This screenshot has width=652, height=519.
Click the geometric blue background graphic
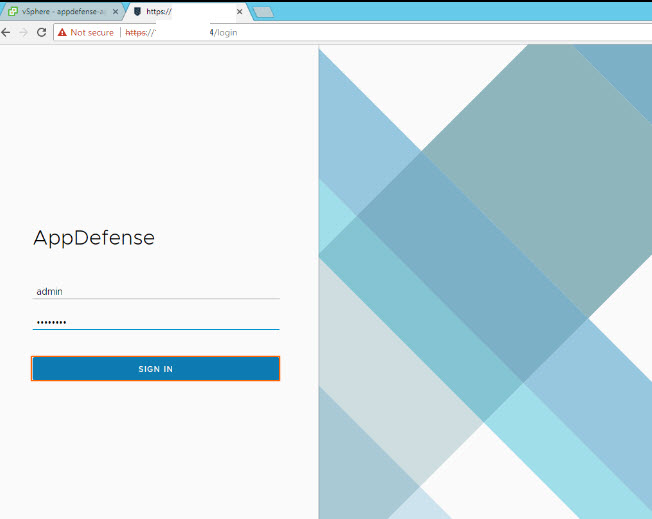click(x=485, y=280)
